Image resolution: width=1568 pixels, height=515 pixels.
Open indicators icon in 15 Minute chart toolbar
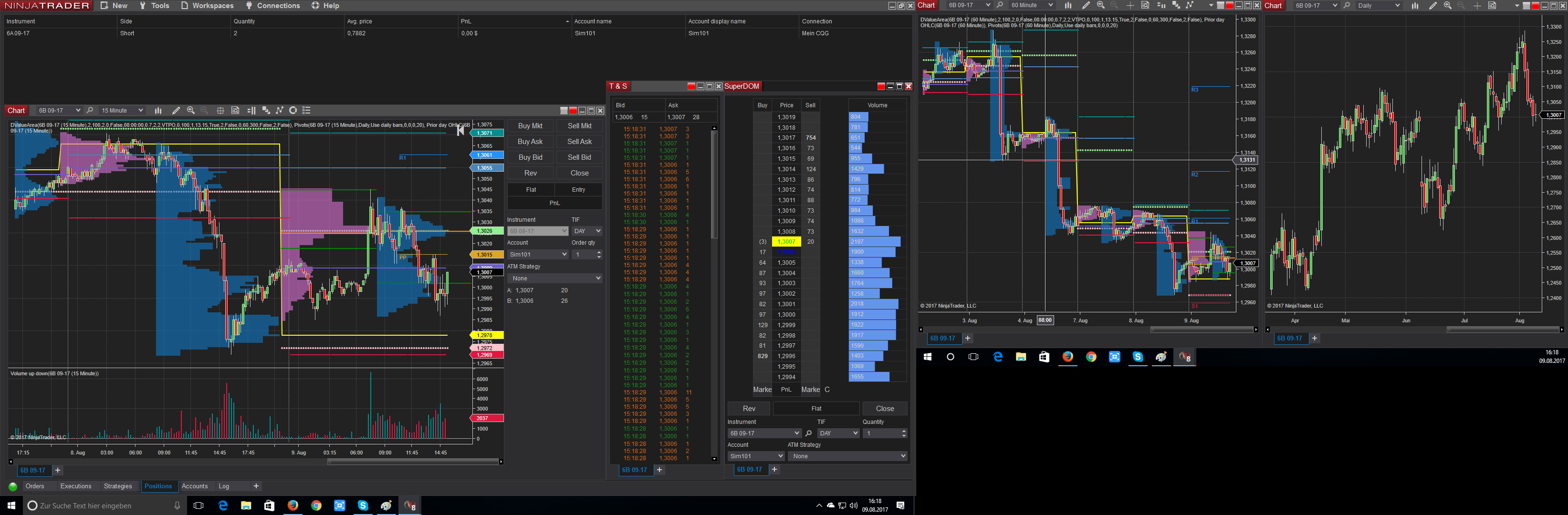266,111
